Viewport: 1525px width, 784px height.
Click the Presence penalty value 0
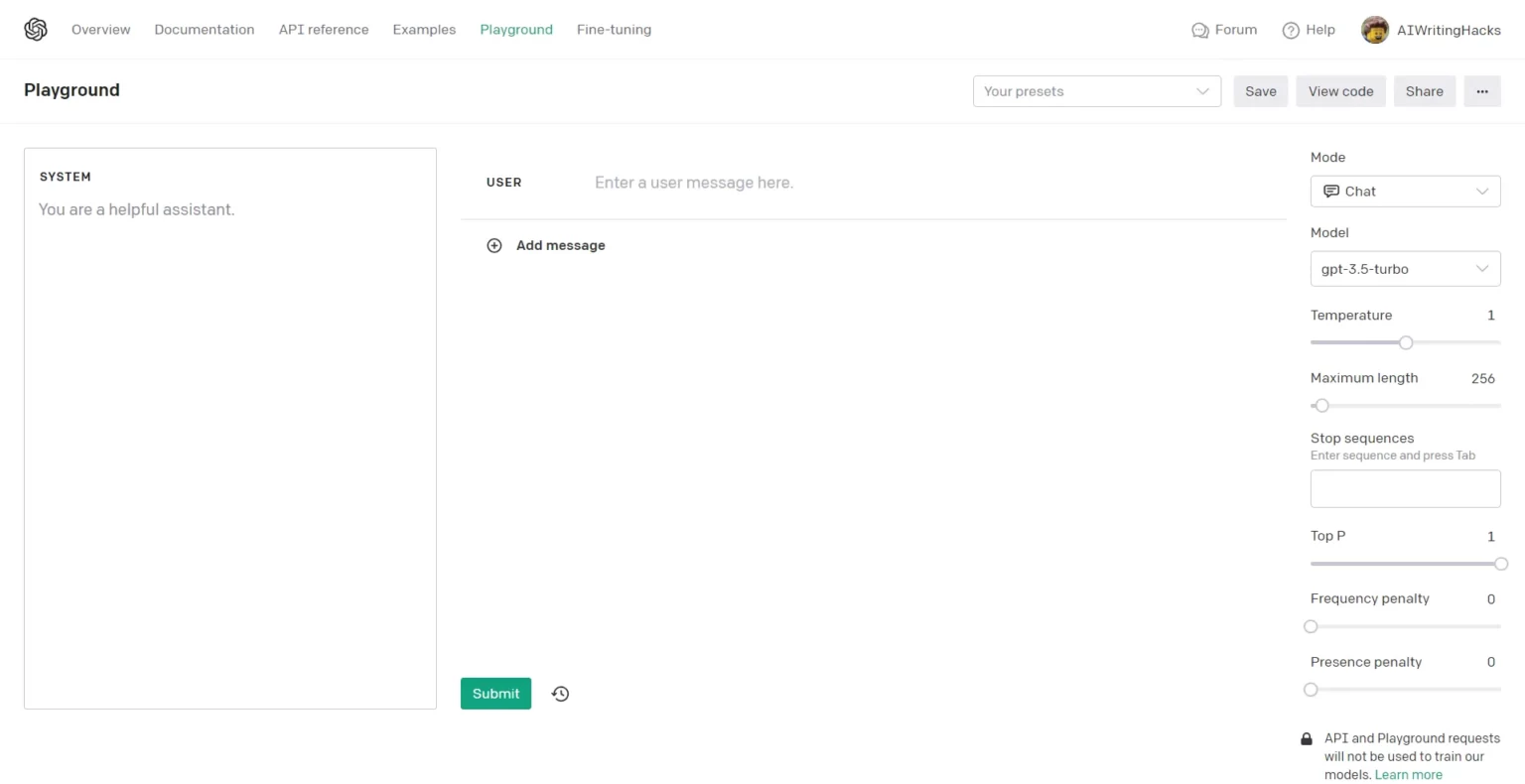click(1490, 663)
